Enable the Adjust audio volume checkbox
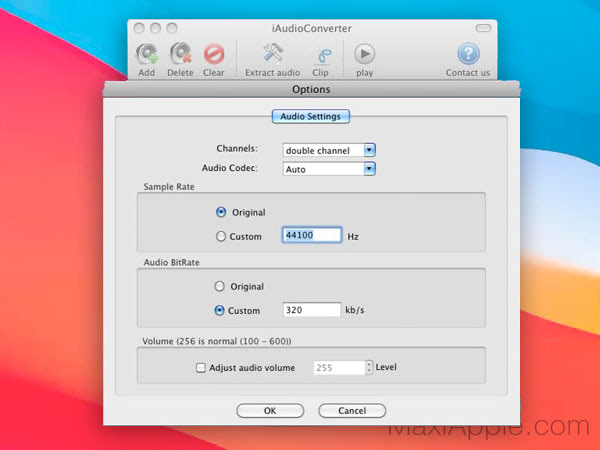Viewport: 600px width, 450px height. 201,368
